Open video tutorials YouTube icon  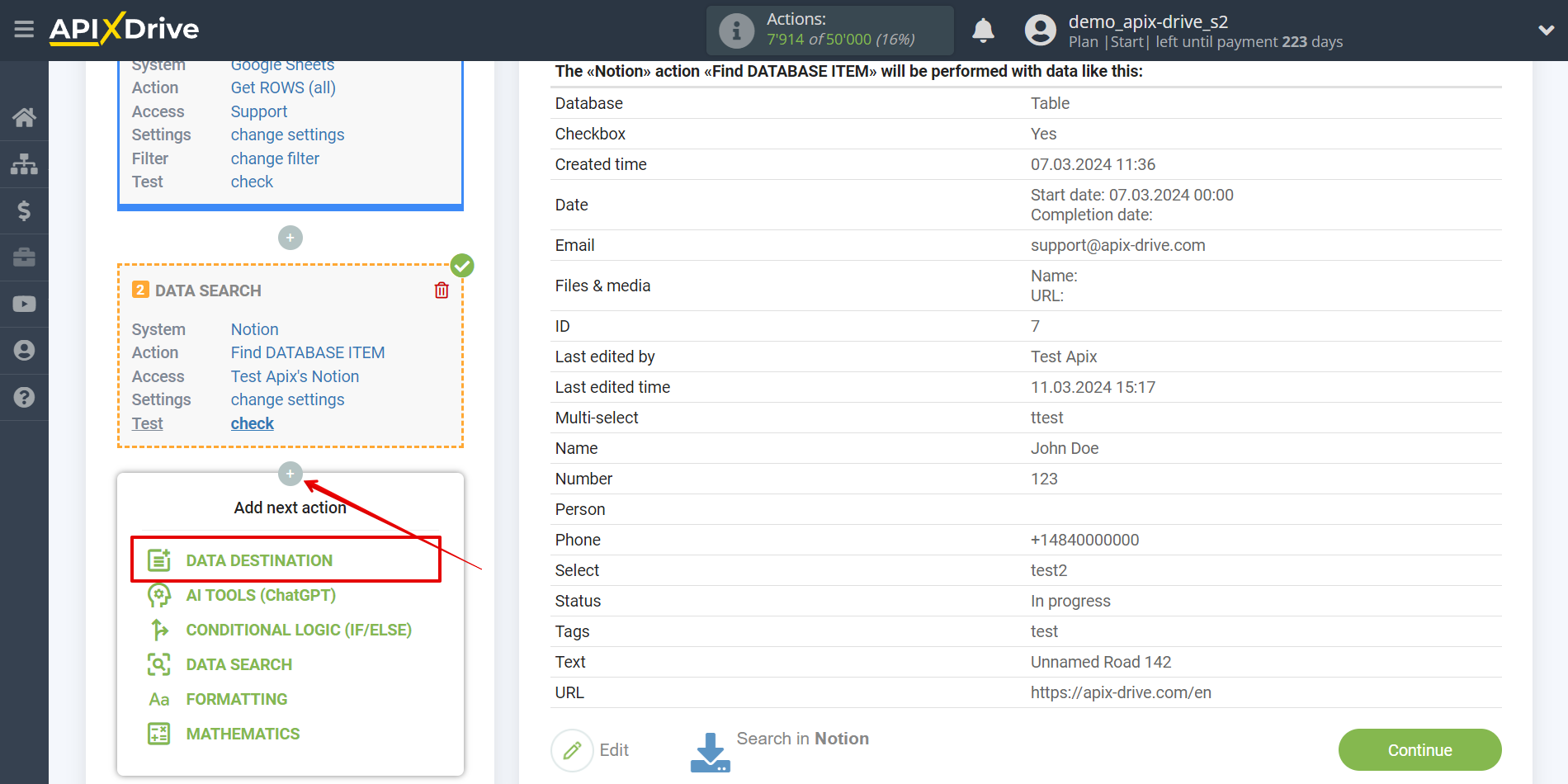(24, 304)
